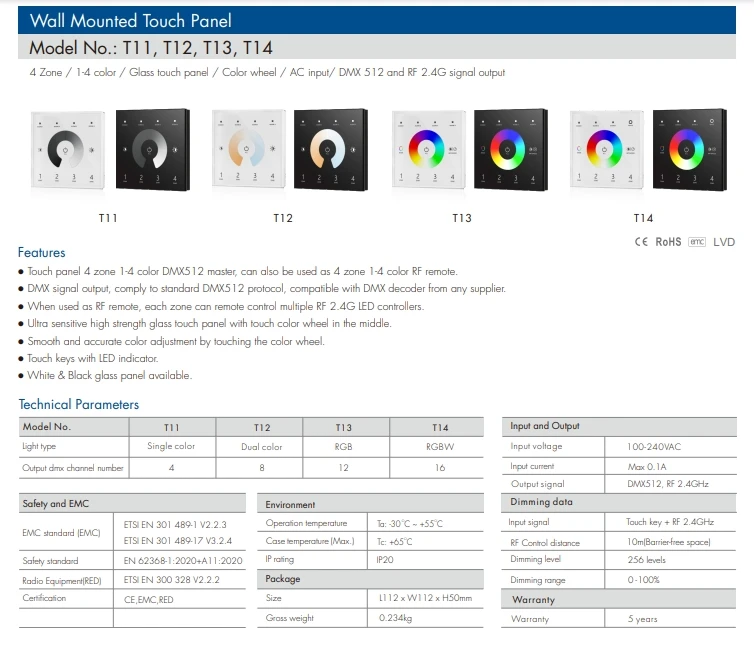
Task: Click the 'Max 0.1A' input current value
Action: 647,467
